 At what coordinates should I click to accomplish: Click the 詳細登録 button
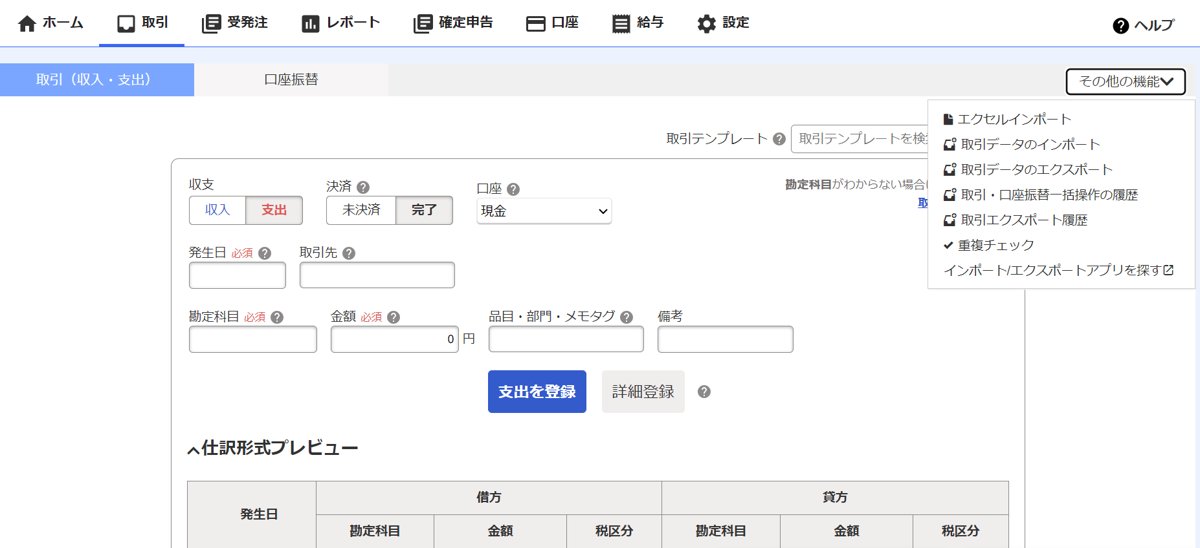pos(643,391)
